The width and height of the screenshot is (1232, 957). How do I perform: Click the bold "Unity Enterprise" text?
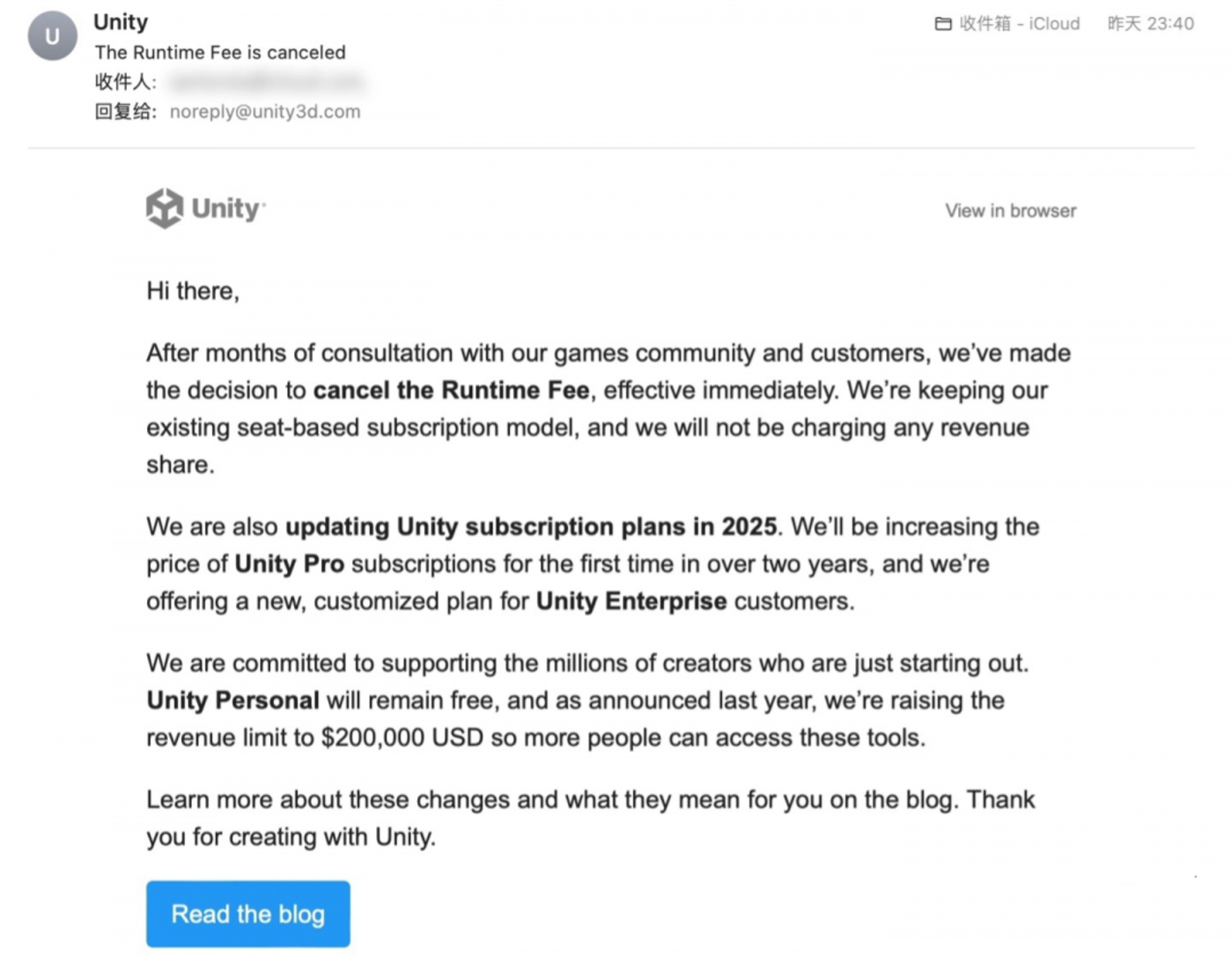pyautogui.click(x=631, y=601)
